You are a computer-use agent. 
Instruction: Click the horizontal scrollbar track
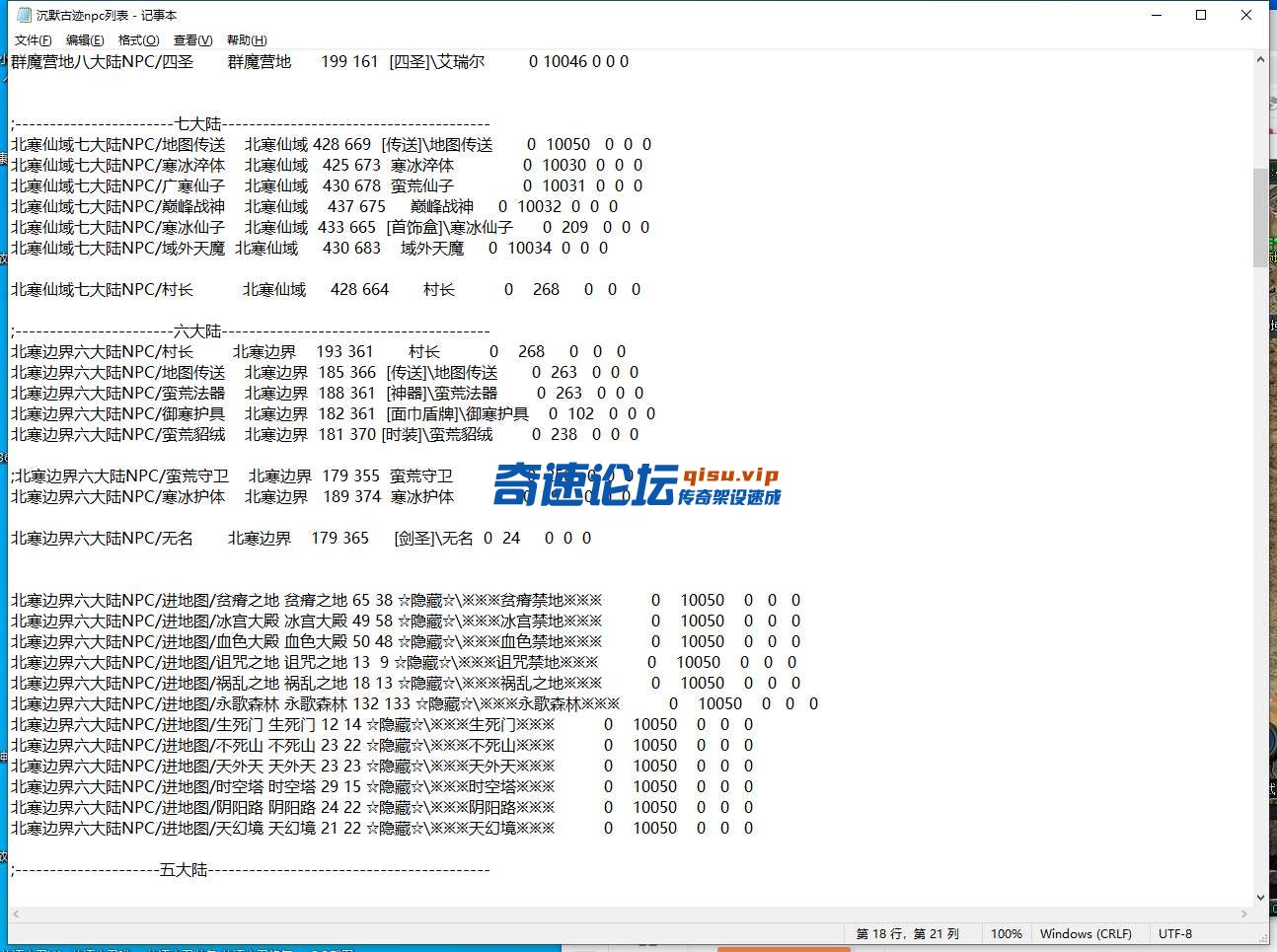pyautogui.click(x=630, y=915)
